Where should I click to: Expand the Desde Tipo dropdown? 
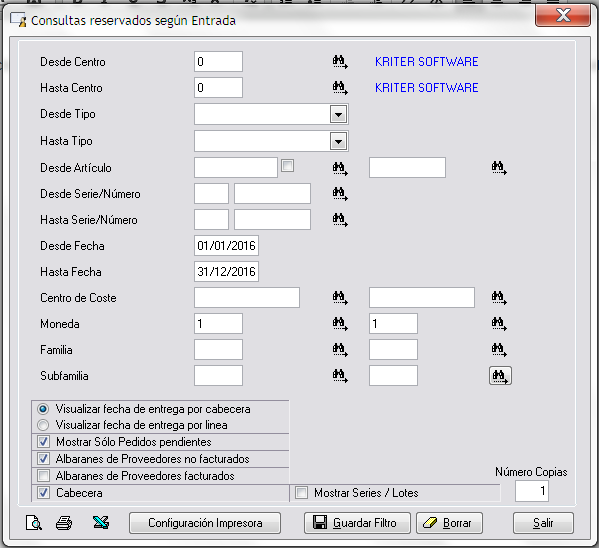(338, 114)
